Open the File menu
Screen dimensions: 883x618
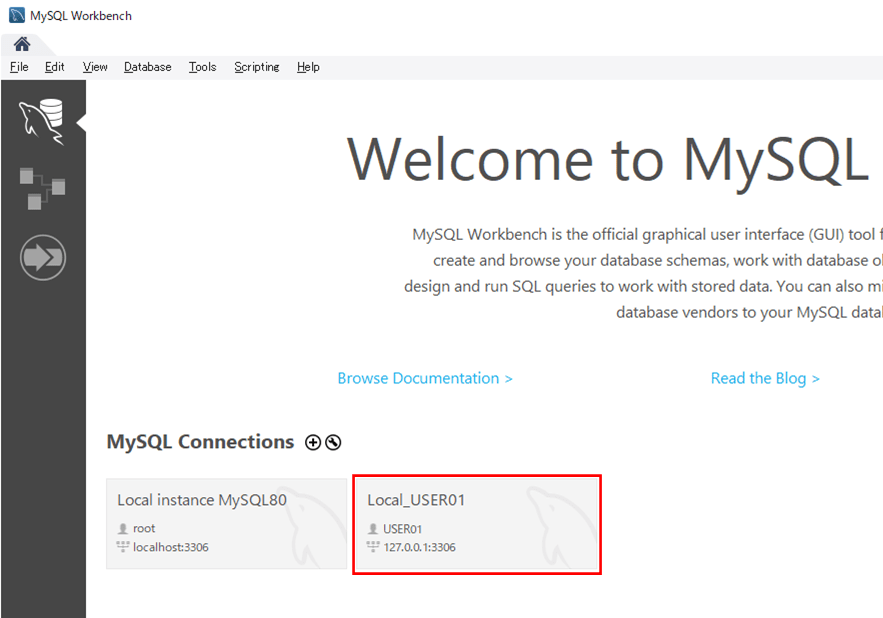(19, 67)
